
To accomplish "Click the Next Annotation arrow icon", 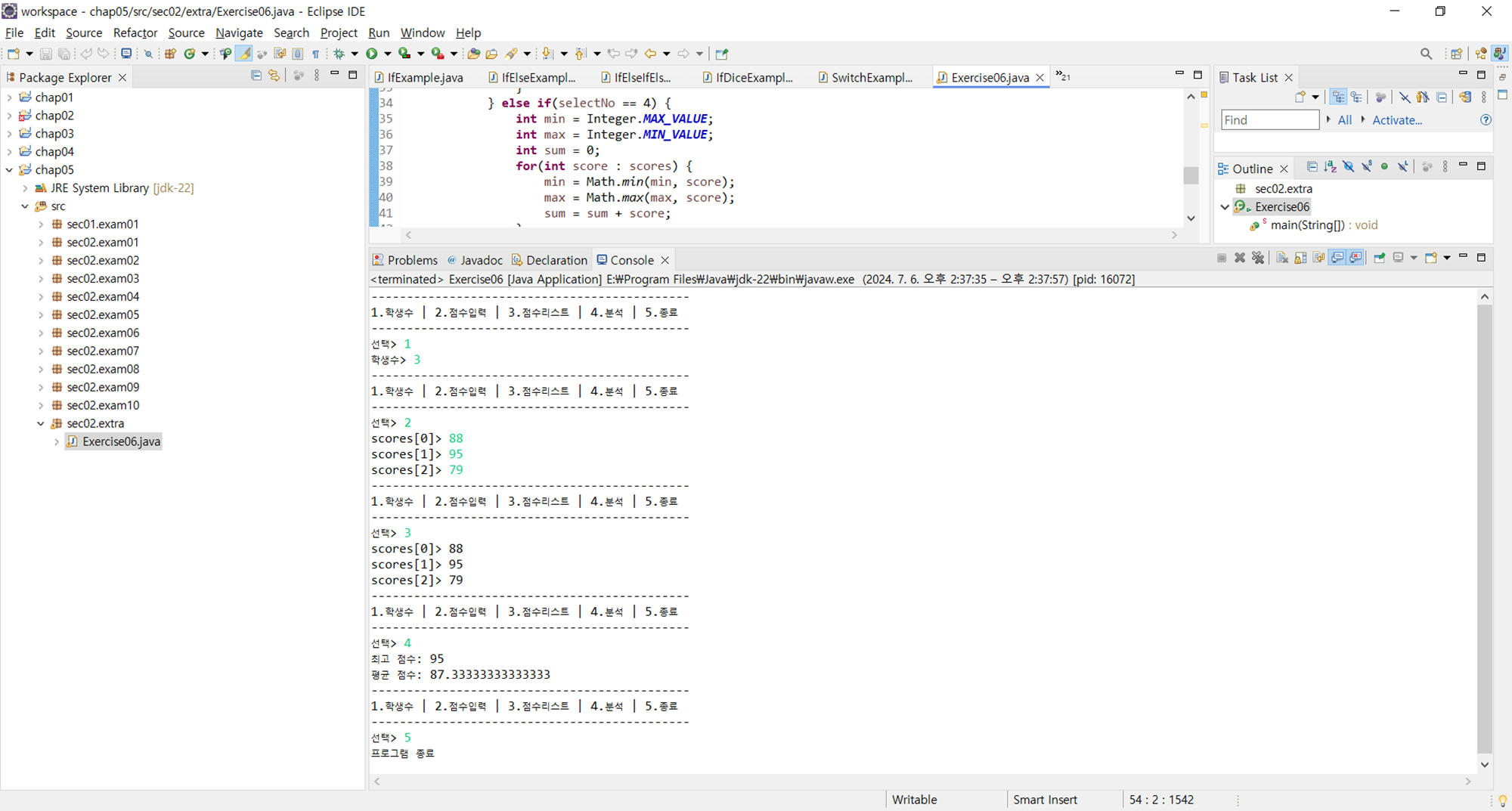I will 548,54.
